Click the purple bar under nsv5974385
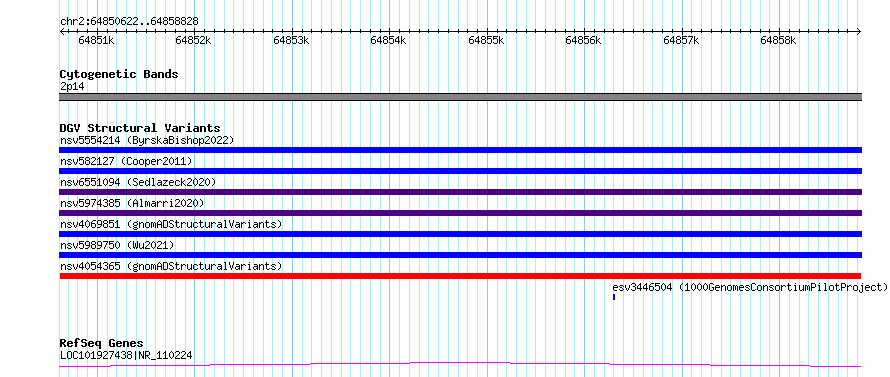The width and height of the screenshot is (890, 377). [x=460, y=213]
